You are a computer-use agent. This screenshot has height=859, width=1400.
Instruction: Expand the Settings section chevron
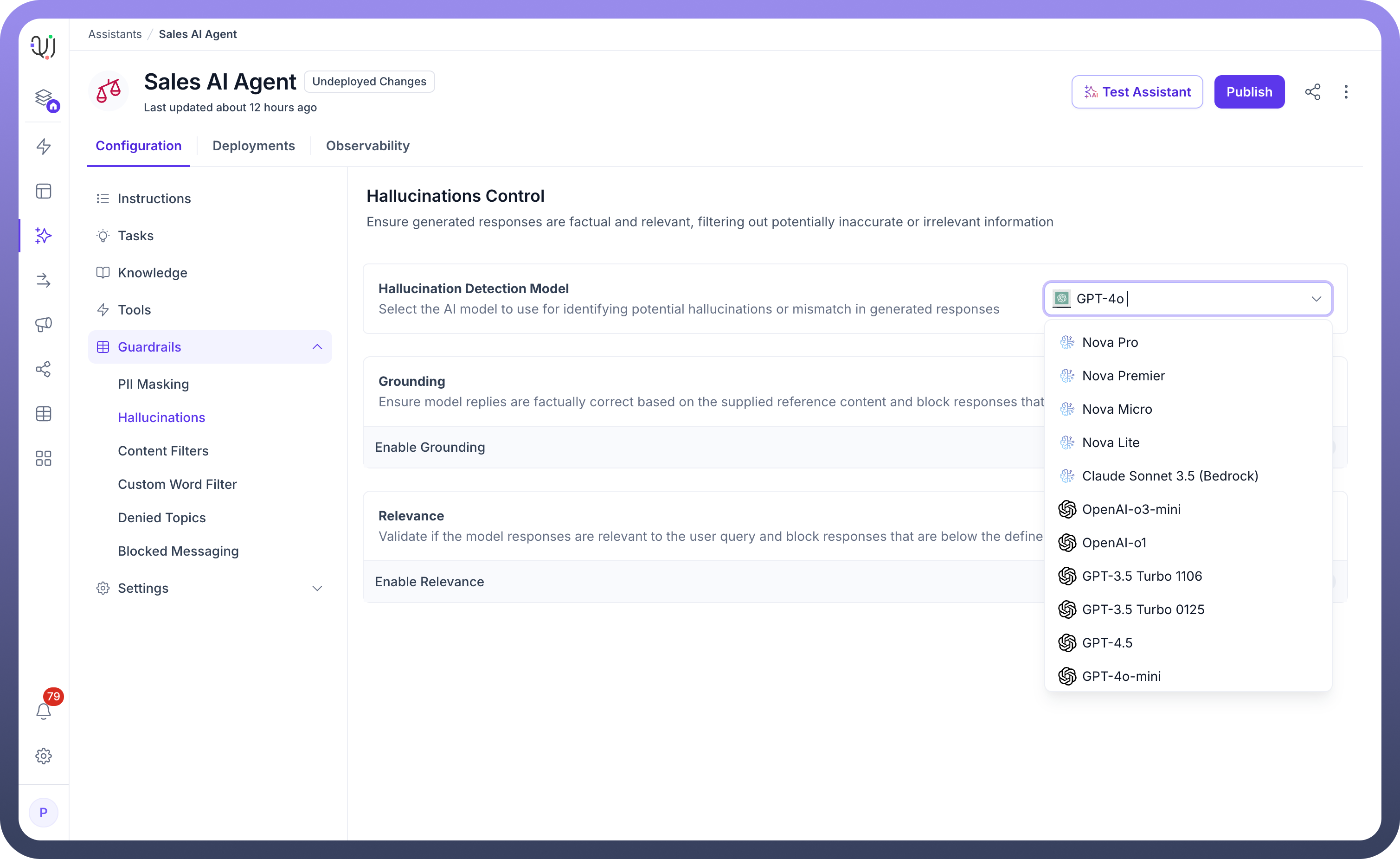click(317, 589)
